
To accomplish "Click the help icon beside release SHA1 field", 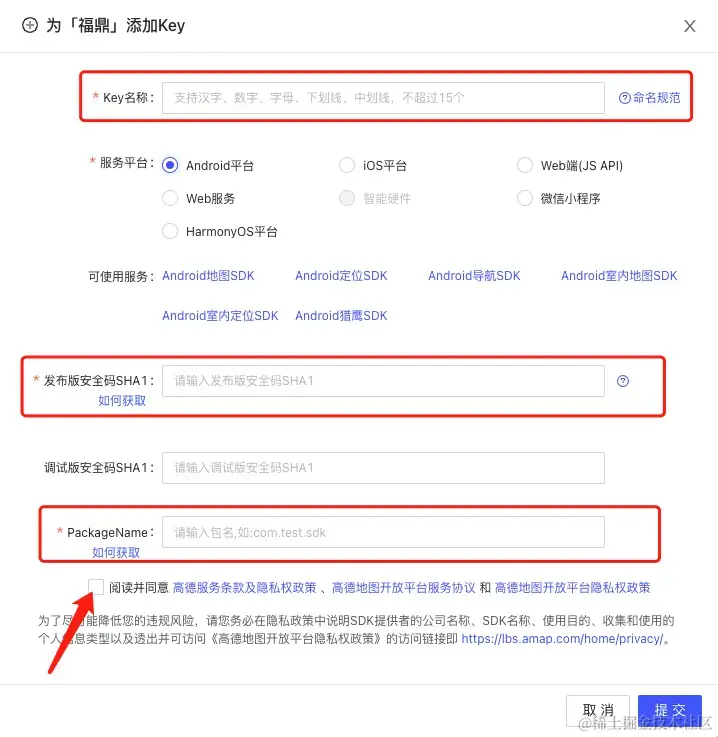I will point(623,381).
